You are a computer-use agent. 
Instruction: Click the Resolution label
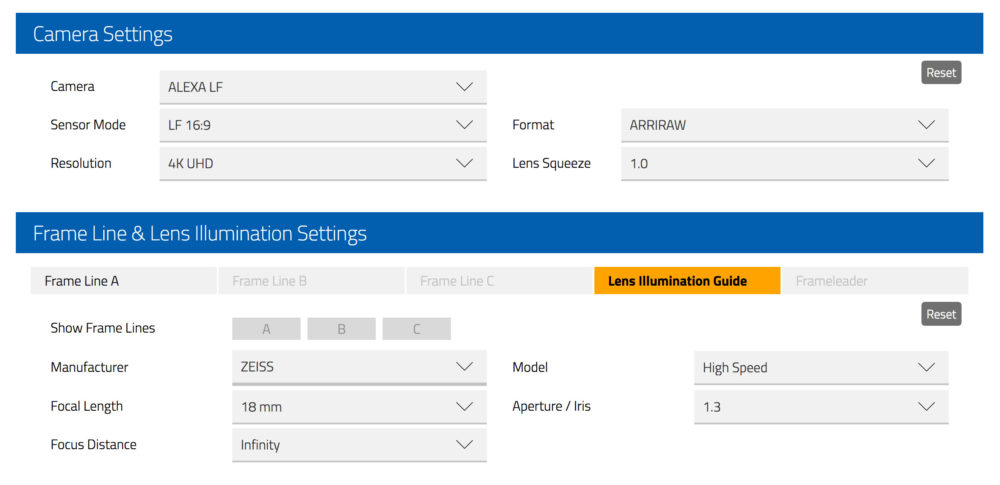click(x=81, y=163)
